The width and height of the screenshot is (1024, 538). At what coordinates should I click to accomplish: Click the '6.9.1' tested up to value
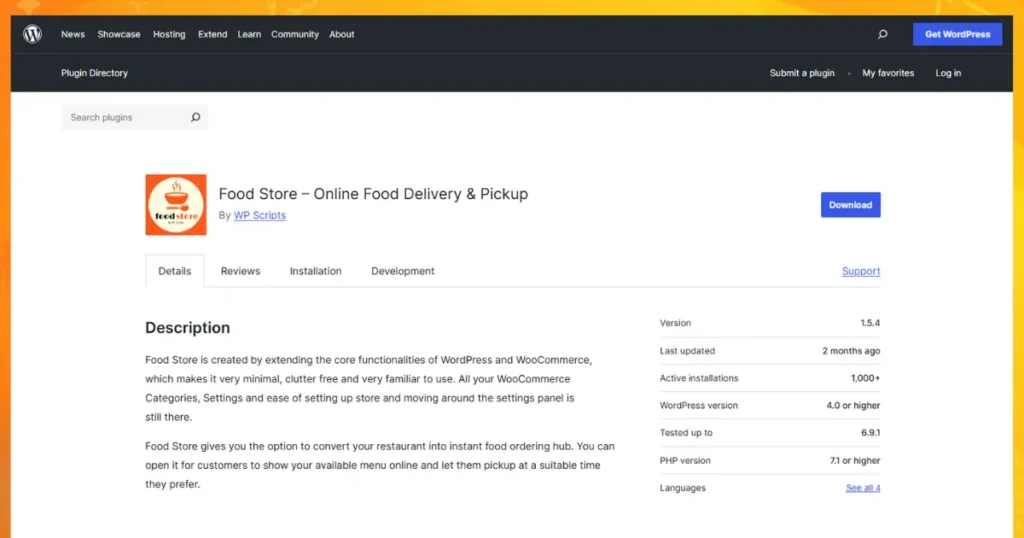point(871,433)
